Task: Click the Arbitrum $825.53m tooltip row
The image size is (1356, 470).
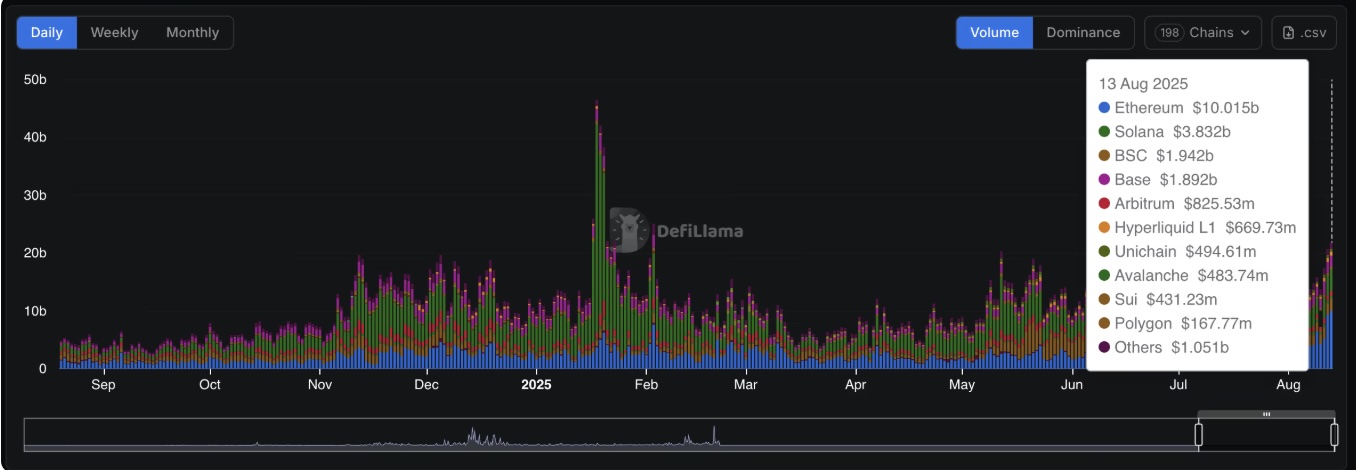Action: point(1176,203)
